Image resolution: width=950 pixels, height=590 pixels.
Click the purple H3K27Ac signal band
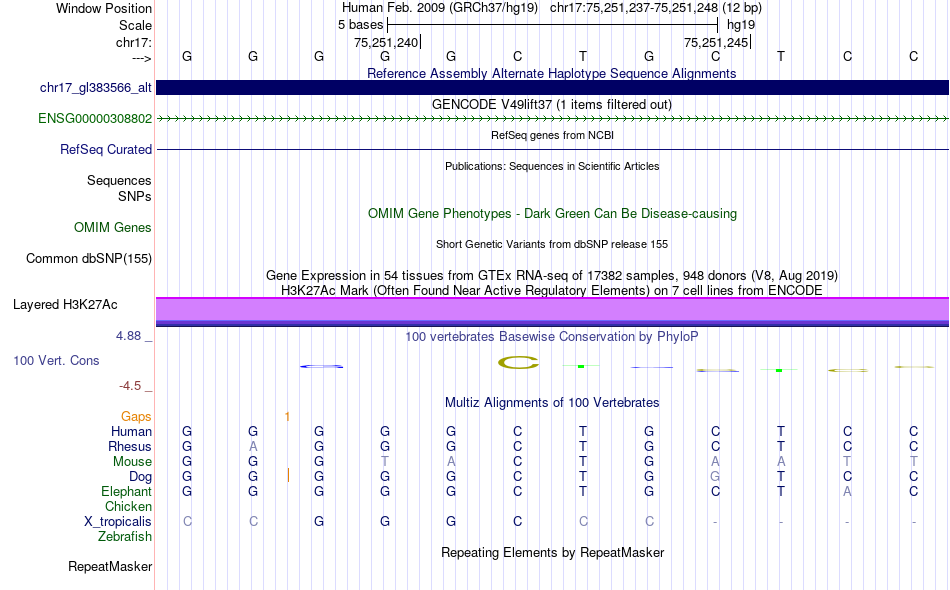coord(552,309)
